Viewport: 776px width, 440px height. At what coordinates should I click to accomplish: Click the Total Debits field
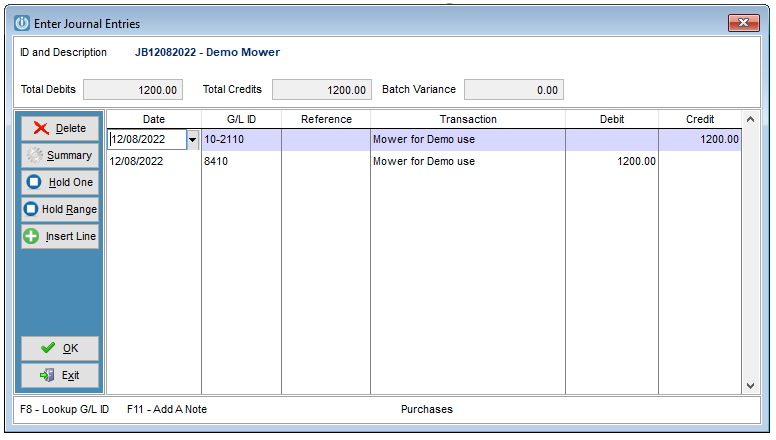click(133, 90)
